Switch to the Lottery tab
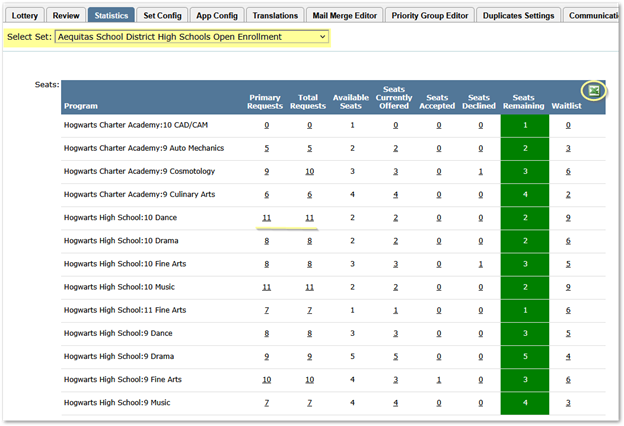Image resolution: width=624 pixels, height=426 pixels. pos(25,16)
